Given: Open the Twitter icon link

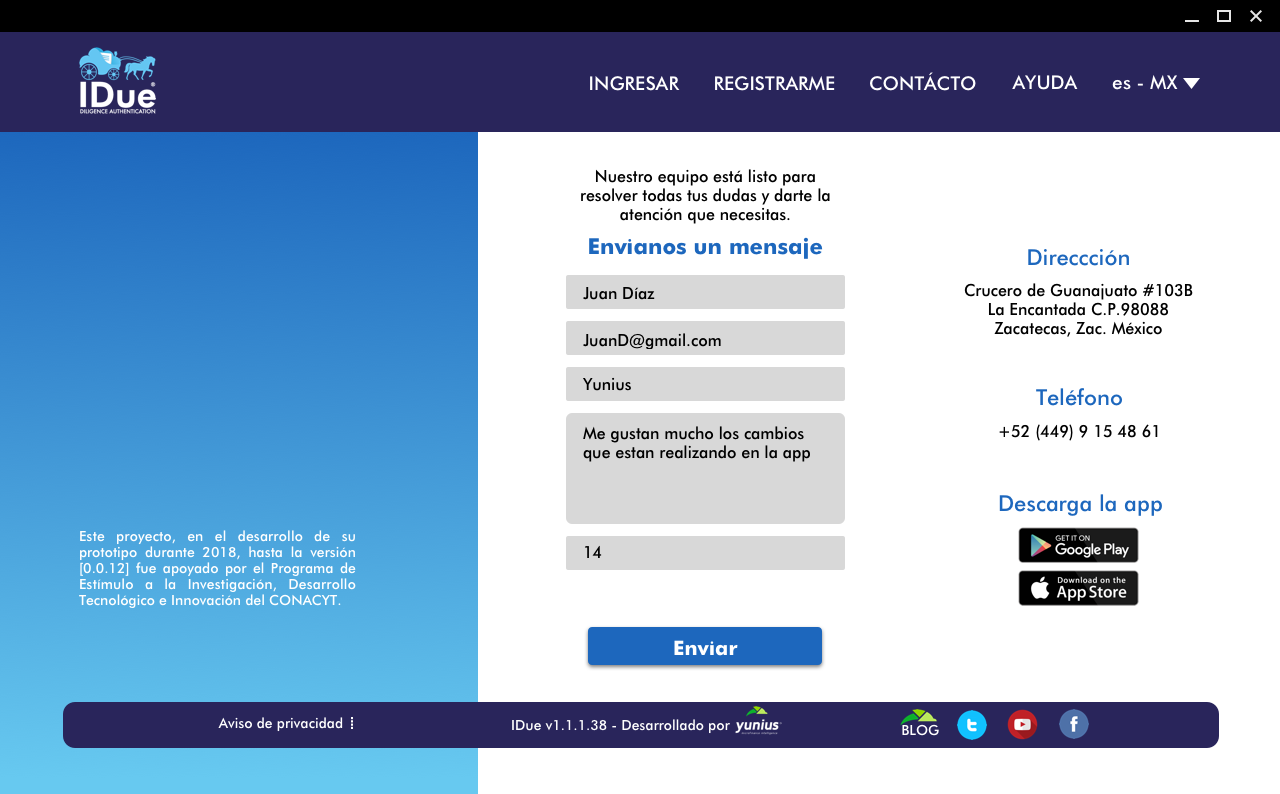Looking at the screenshot, I should (971, 725).
